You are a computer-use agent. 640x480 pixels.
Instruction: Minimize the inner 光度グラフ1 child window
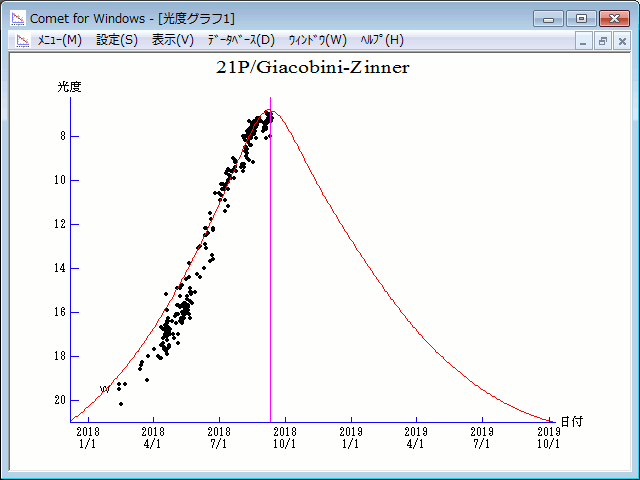585,41
